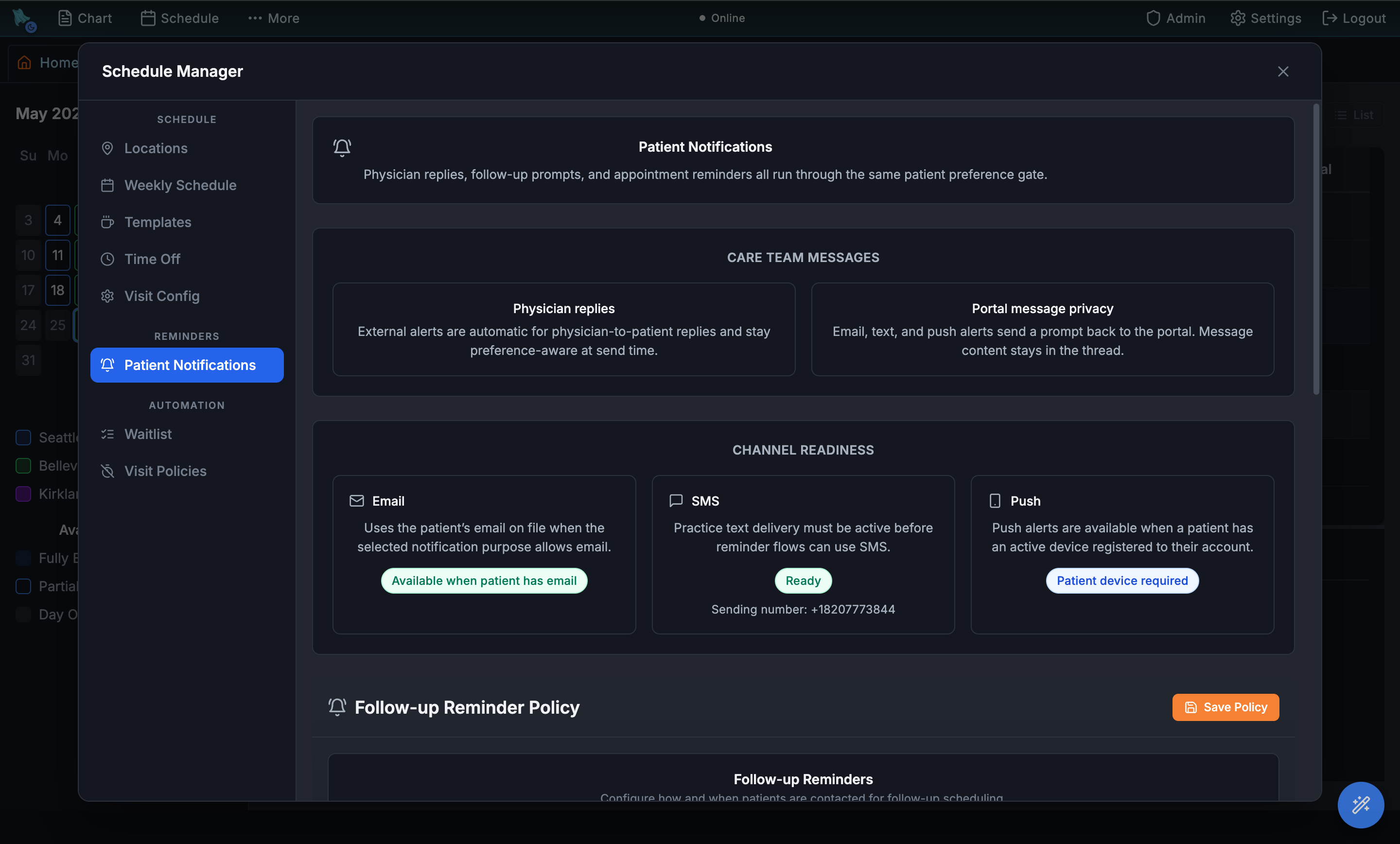Click the Logout arrow icon
Screen dimensions: 1400x844
pos(1330,18)
